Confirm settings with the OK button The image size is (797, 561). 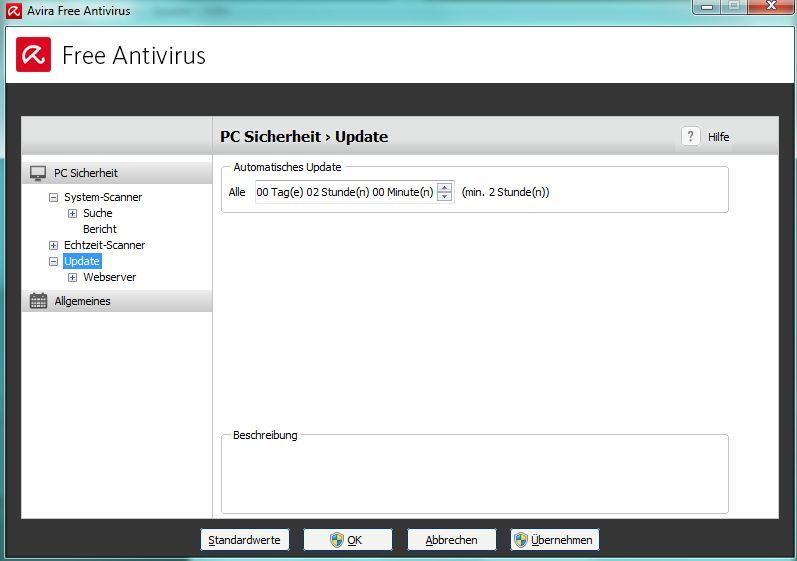tap(348, 540)
